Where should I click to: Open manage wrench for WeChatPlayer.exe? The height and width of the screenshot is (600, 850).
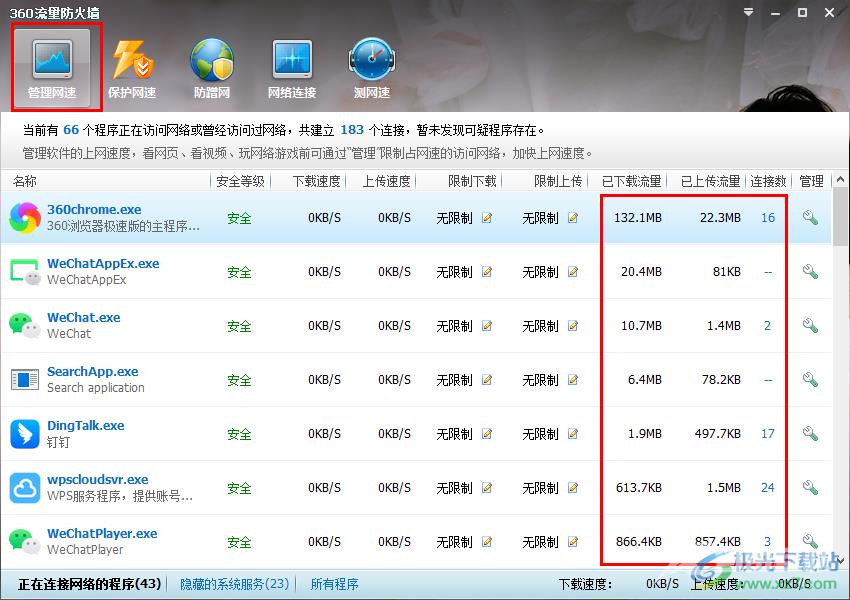coord(810,541)
